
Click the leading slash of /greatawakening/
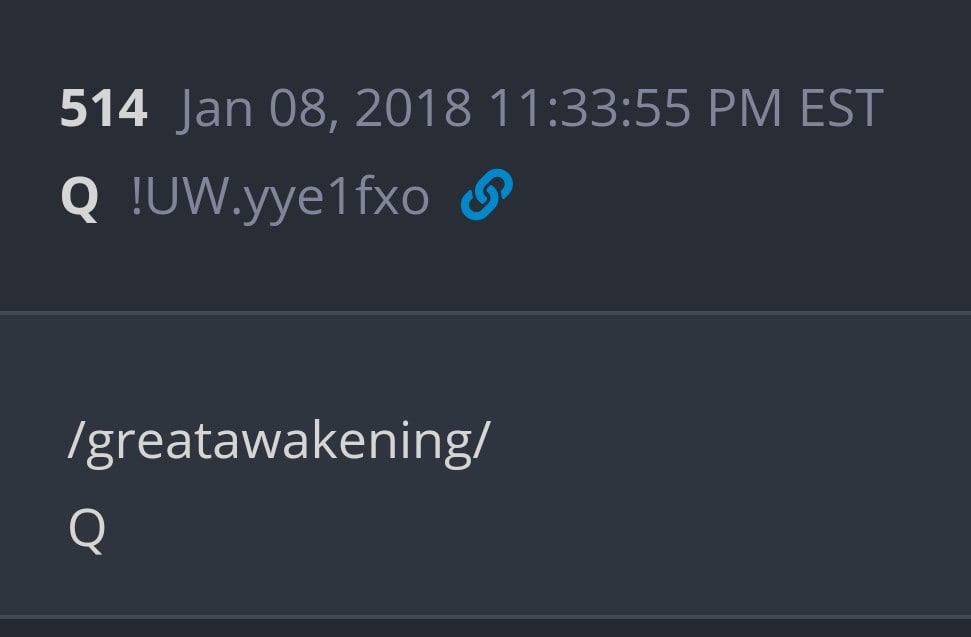[x=74, y=440]
